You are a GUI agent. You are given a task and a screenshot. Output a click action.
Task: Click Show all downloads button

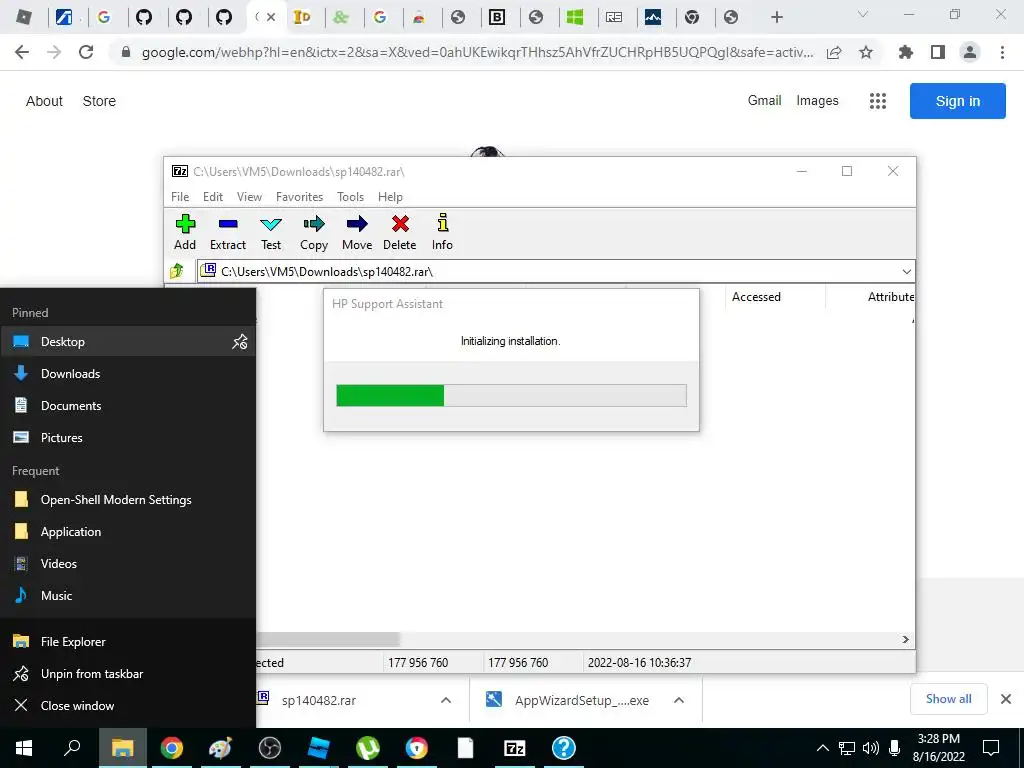click(x=948, y=699)
